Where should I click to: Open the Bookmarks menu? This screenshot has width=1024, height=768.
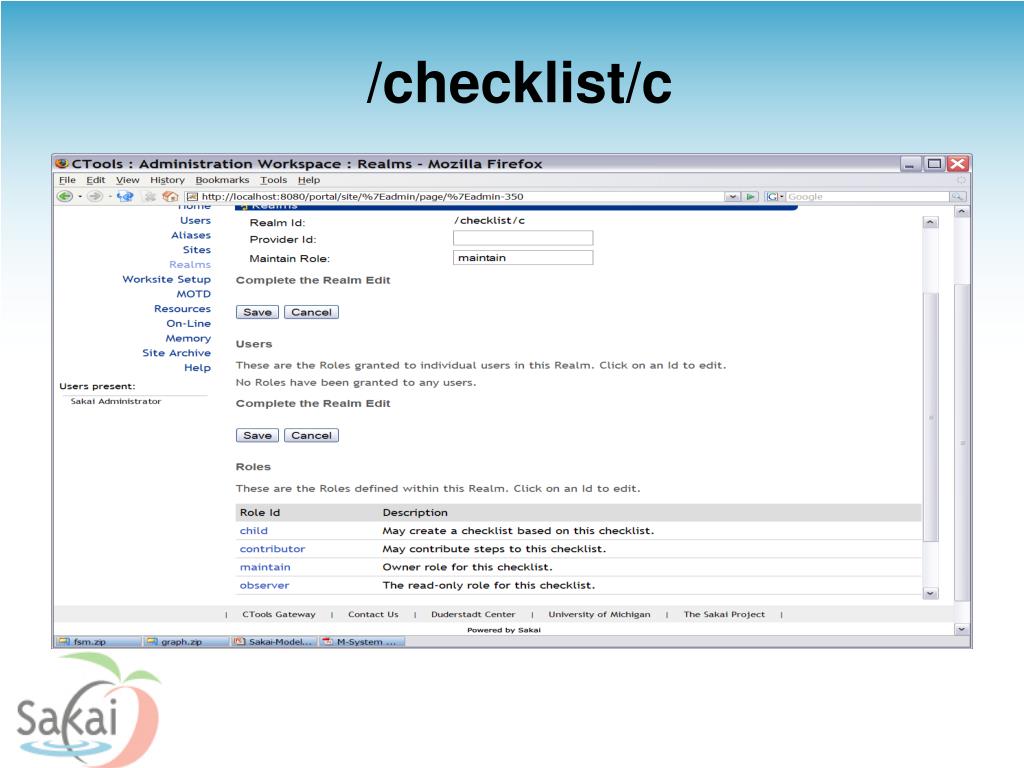tap(222, 180)
